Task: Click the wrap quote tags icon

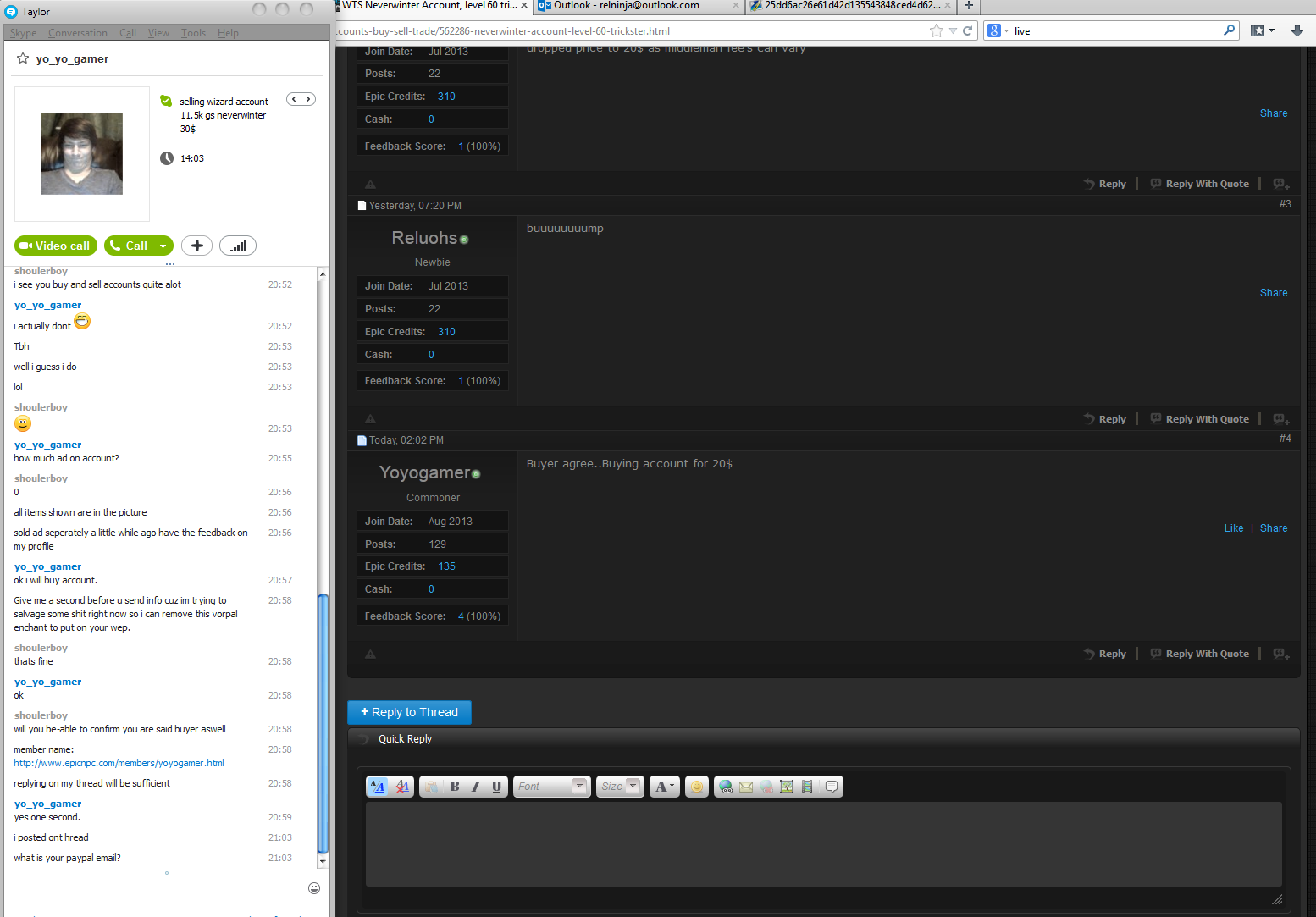Action: point(832,787)
